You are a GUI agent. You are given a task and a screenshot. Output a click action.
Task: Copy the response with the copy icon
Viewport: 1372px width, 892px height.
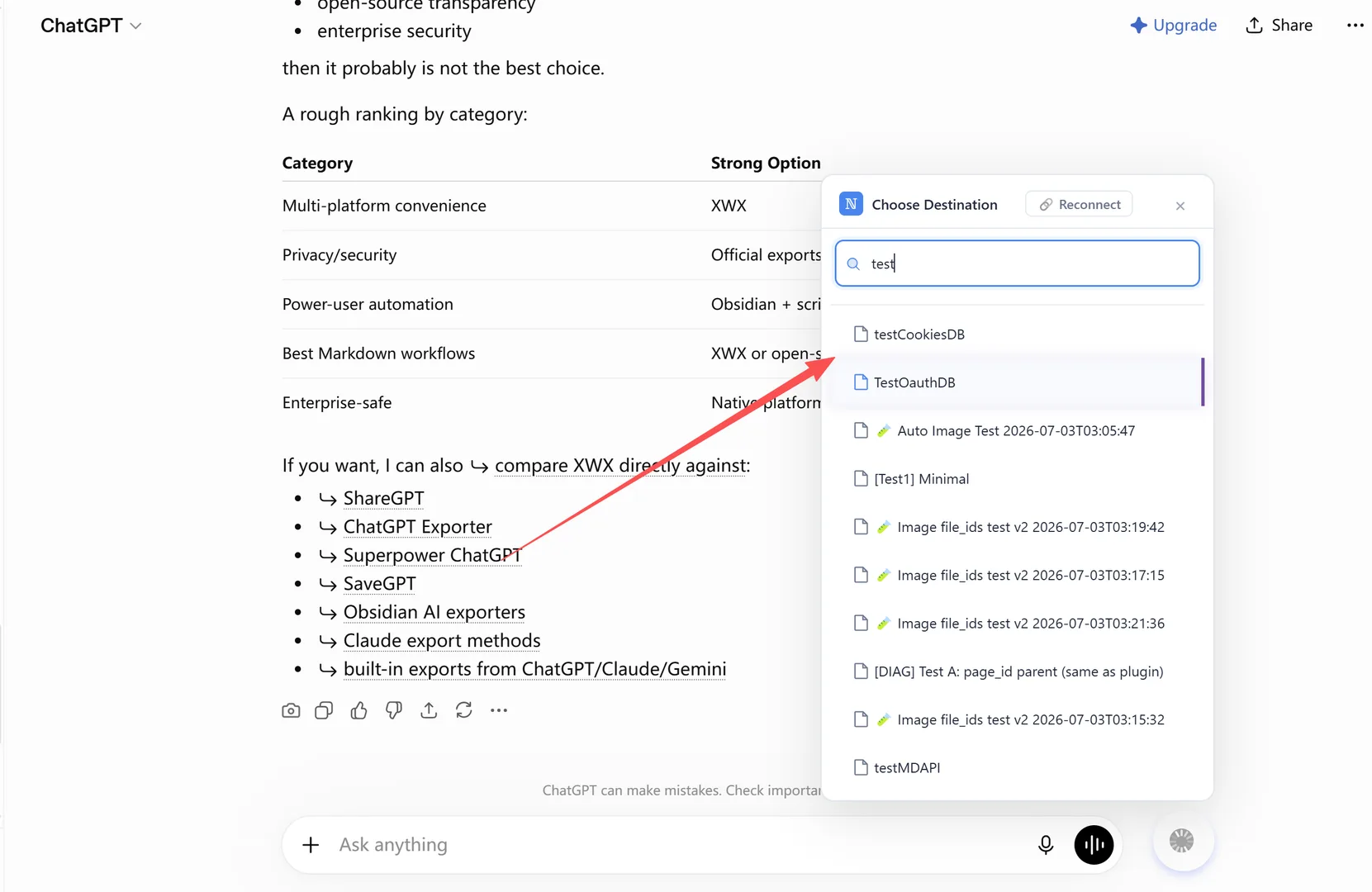[x=324, y=710]
